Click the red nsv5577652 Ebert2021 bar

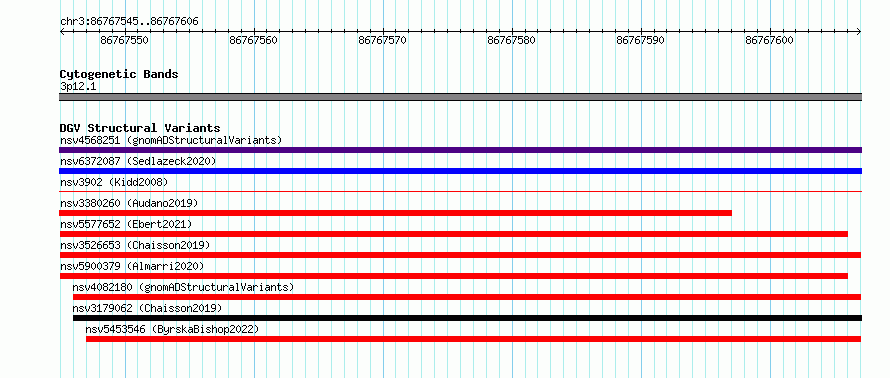454,234
